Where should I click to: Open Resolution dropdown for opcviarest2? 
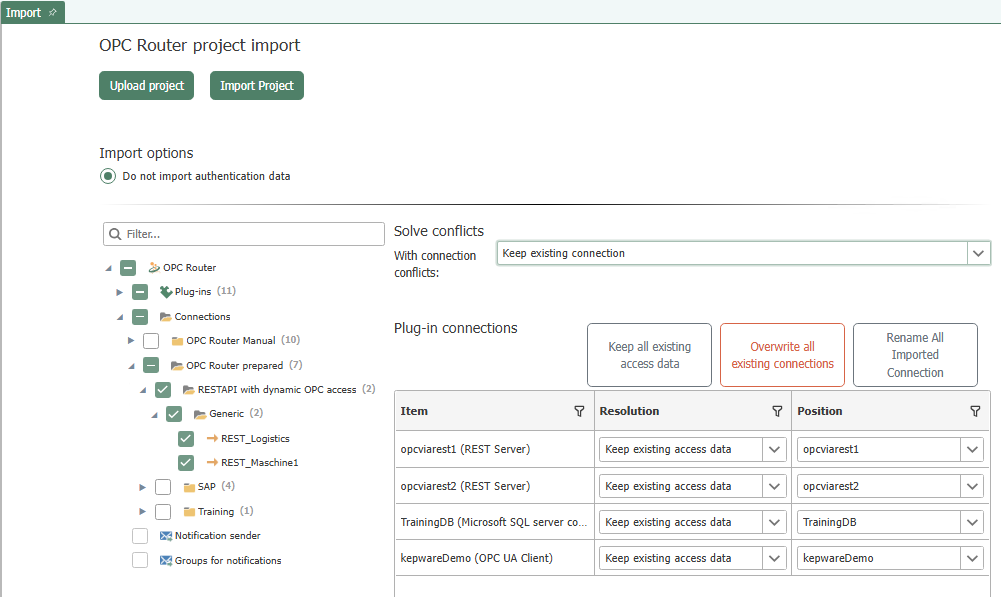774,487
